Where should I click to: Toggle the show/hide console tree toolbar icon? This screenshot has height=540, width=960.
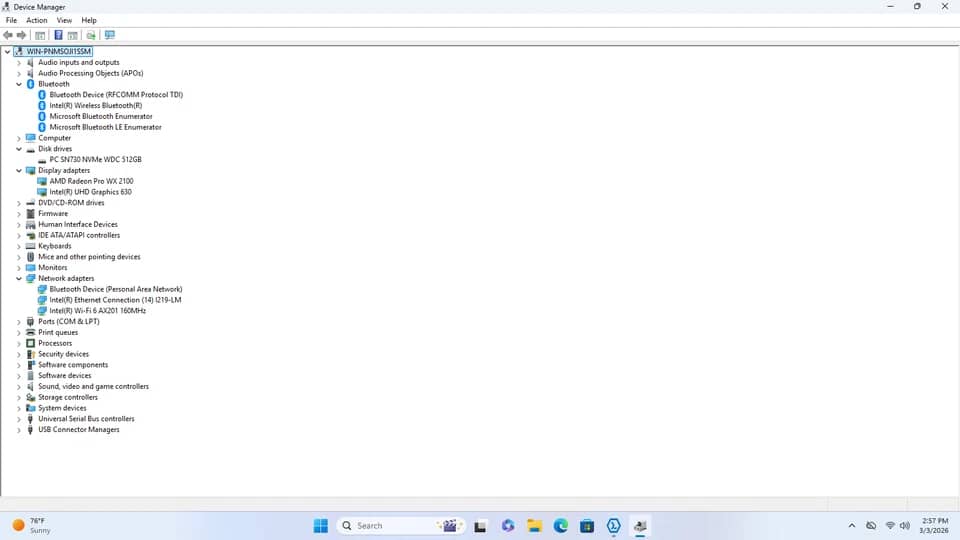click(40, 35)
